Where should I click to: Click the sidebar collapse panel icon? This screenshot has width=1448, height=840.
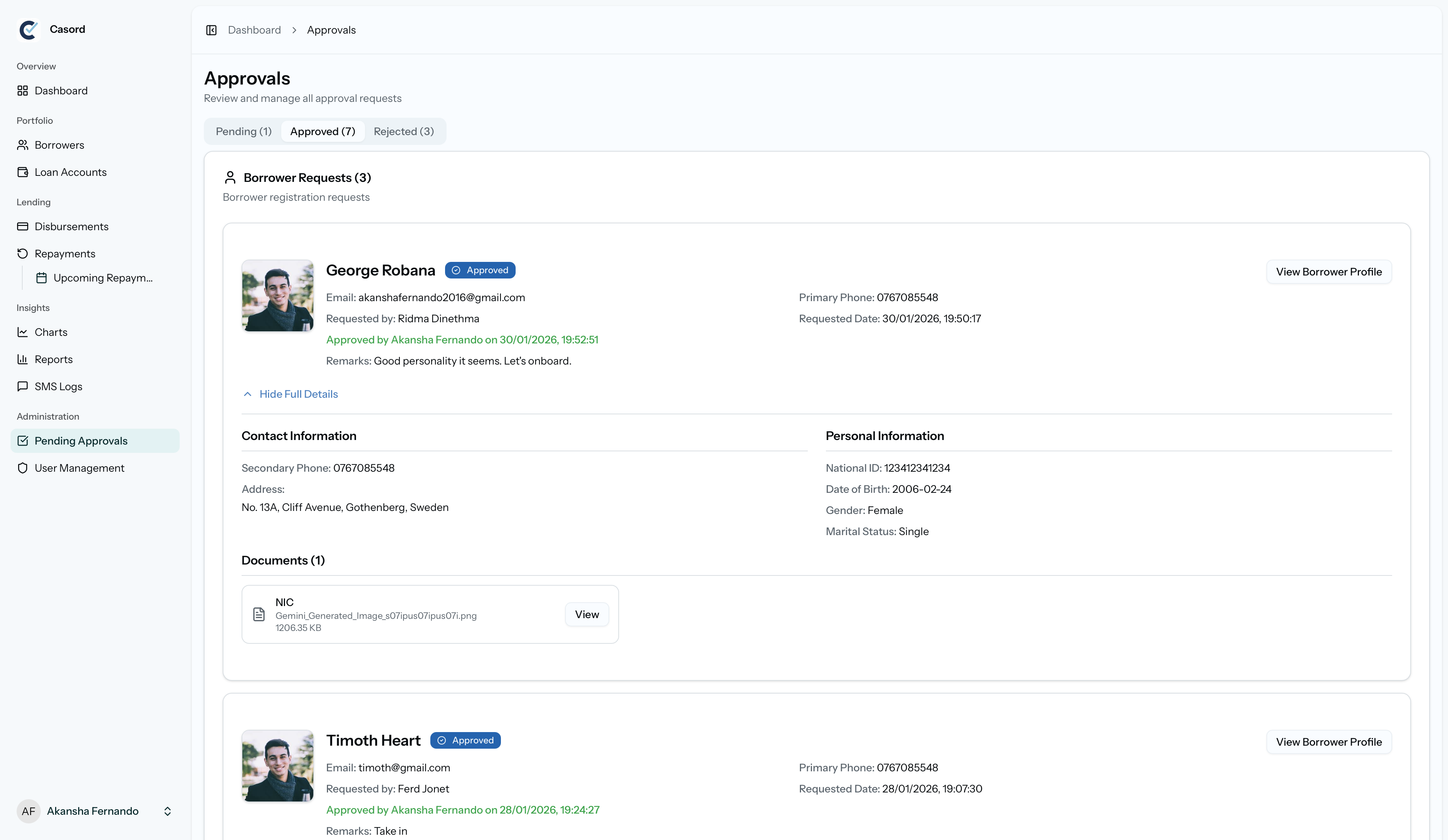(211, 30)
